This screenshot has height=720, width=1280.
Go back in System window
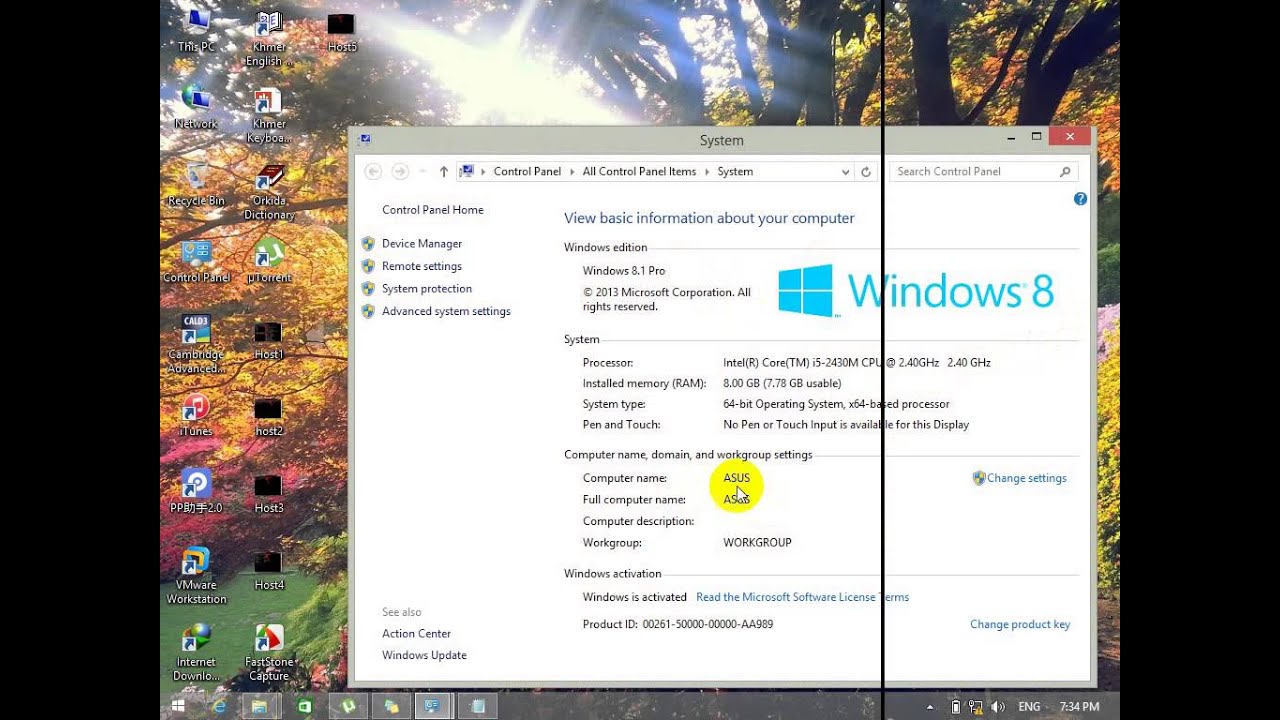coord(373,171)
